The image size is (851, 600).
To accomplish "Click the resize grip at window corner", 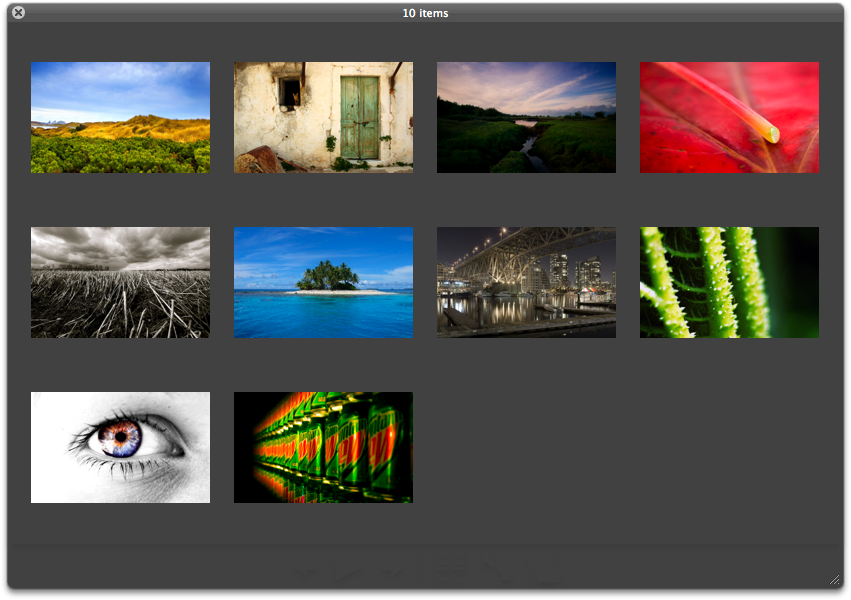I will [x=834, y=579].
